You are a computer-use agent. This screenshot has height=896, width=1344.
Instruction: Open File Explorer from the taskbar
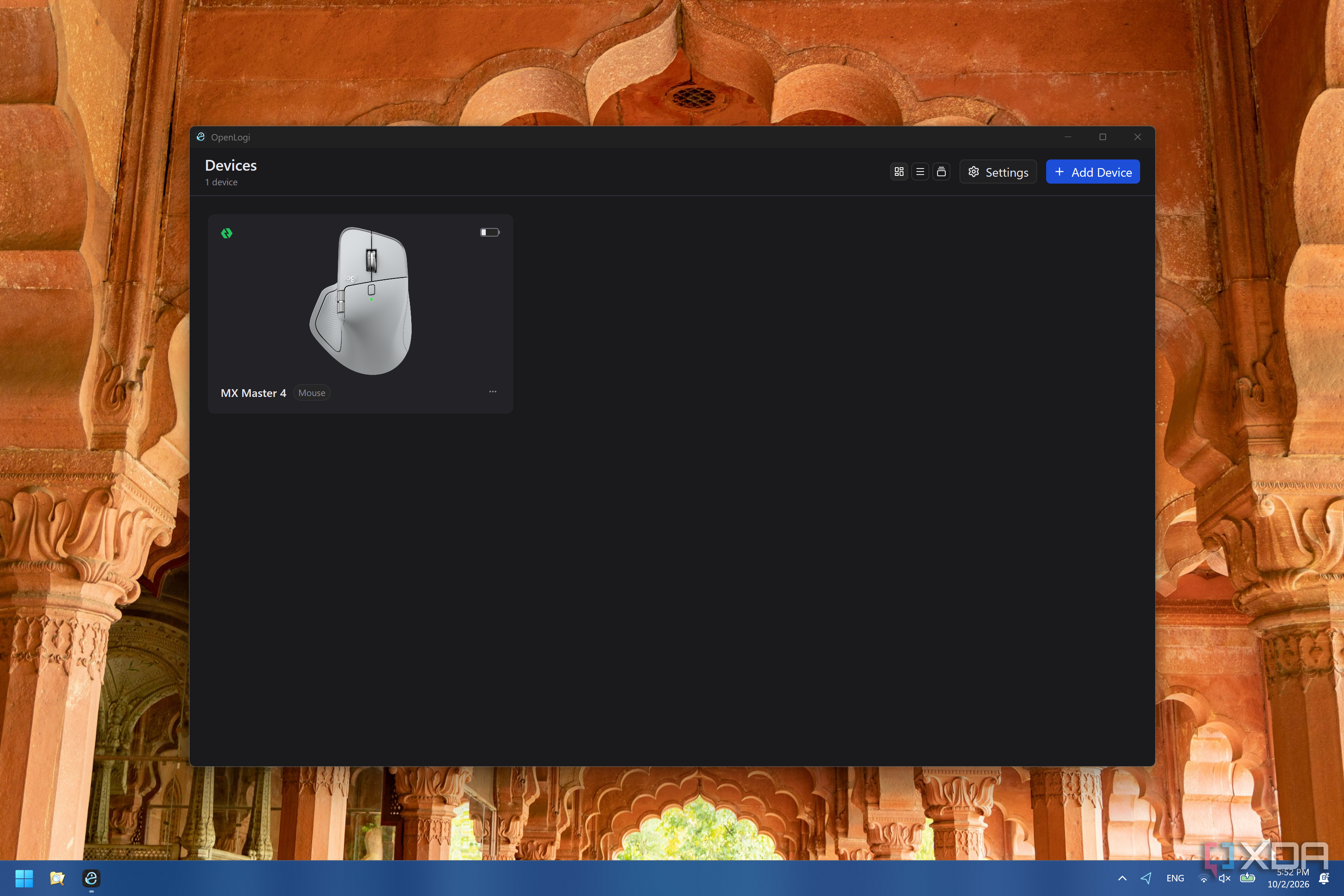click(57, 878)
